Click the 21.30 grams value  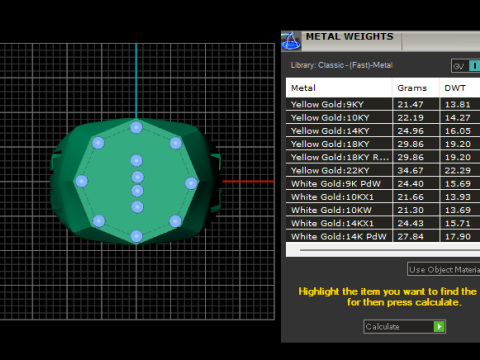(410, 210)
